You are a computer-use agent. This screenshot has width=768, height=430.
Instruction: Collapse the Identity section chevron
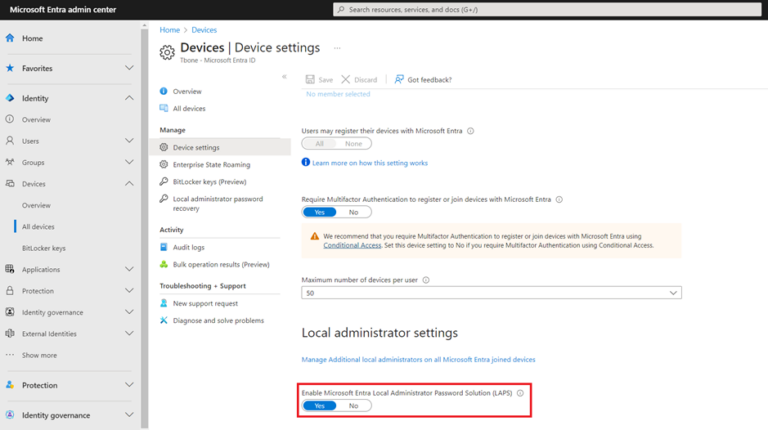129,98
